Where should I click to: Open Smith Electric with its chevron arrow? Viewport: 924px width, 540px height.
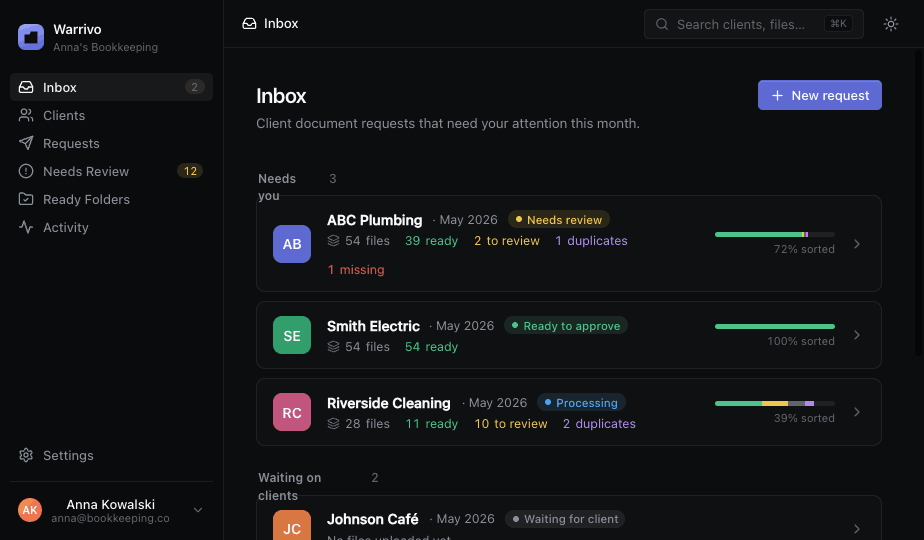[x=857, y=335]
